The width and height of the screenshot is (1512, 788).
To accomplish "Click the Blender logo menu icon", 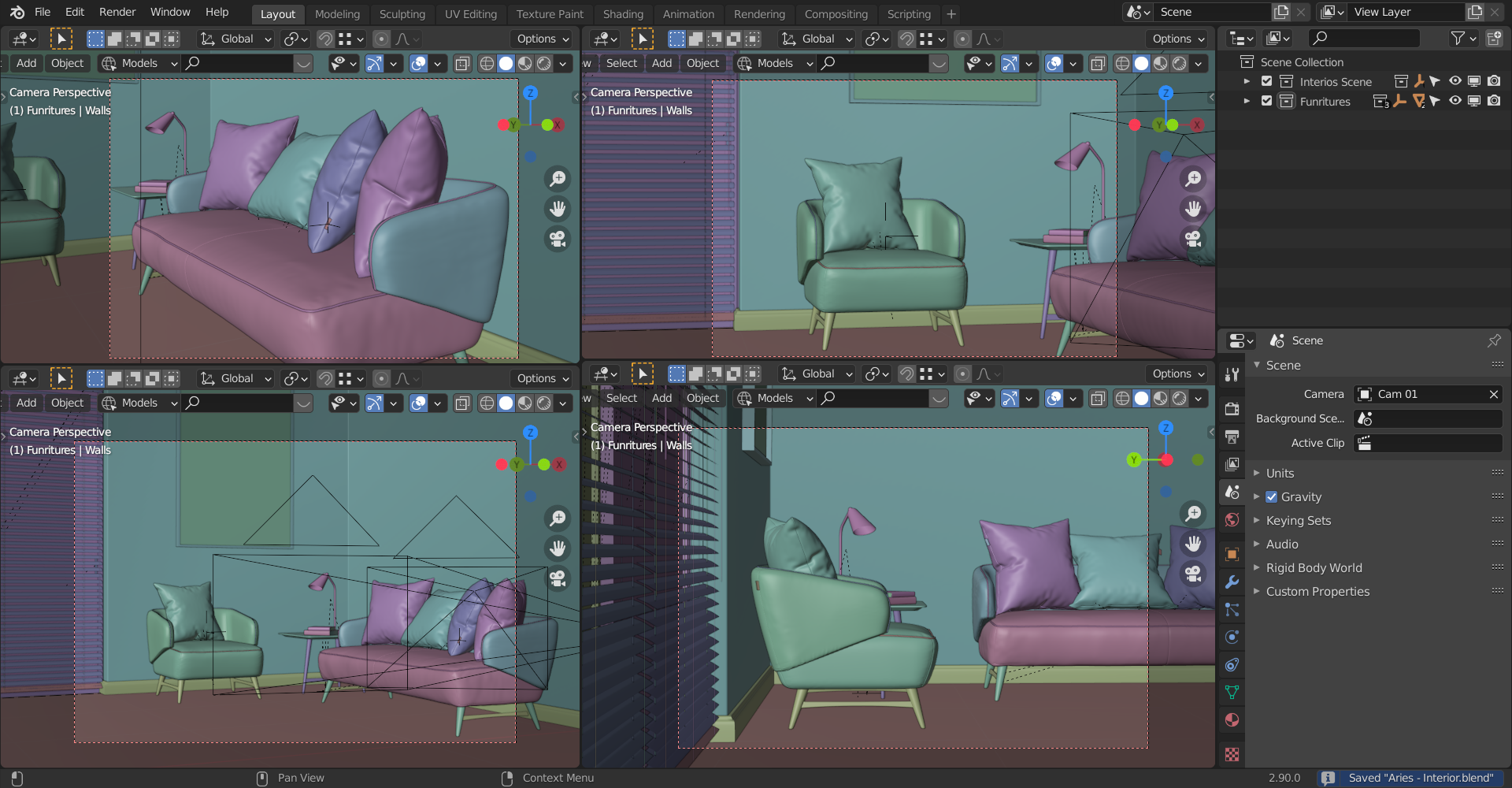I will click(17, 13).
